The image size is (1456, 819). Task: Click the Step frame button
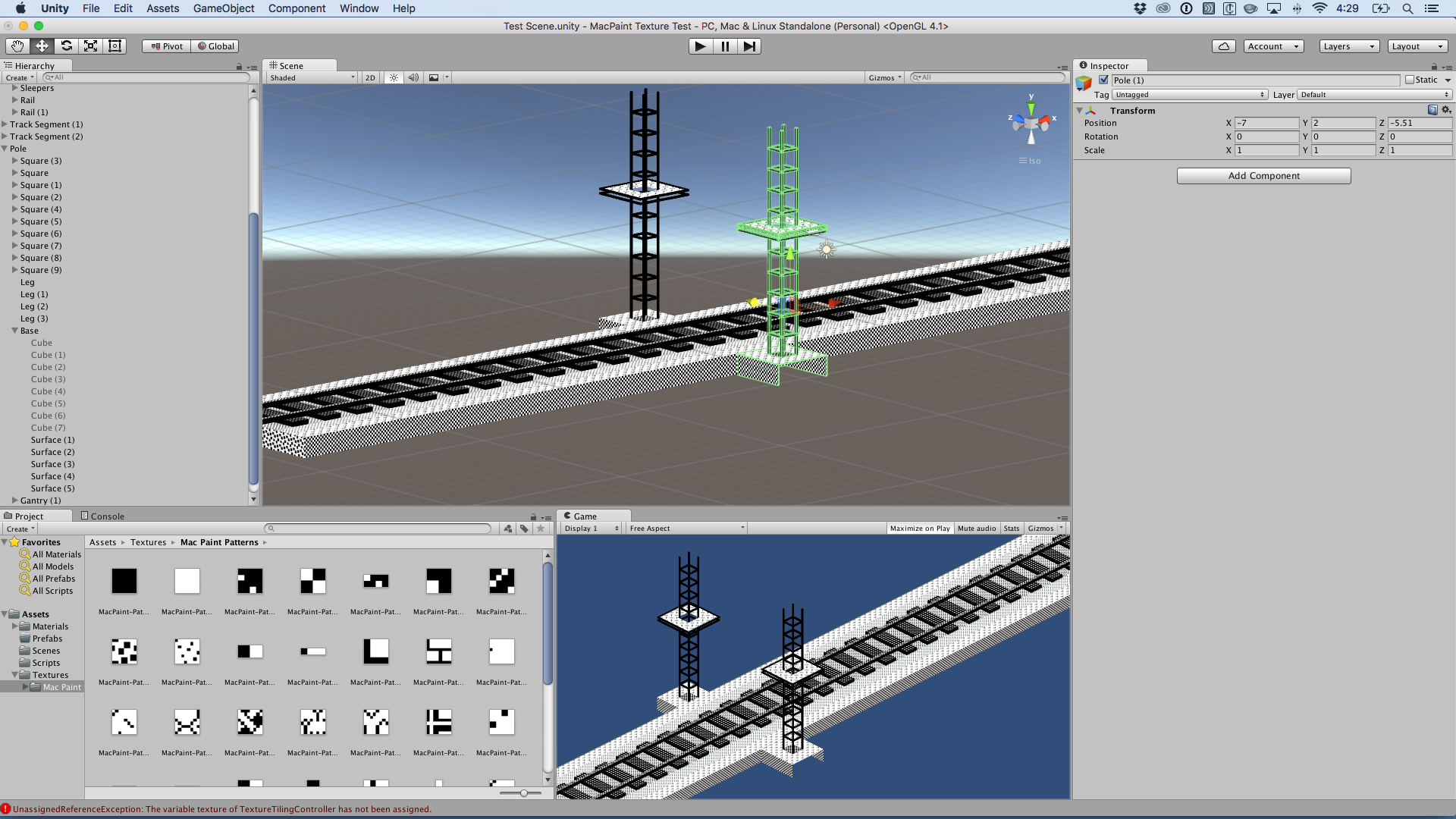[x=749, y=46]
